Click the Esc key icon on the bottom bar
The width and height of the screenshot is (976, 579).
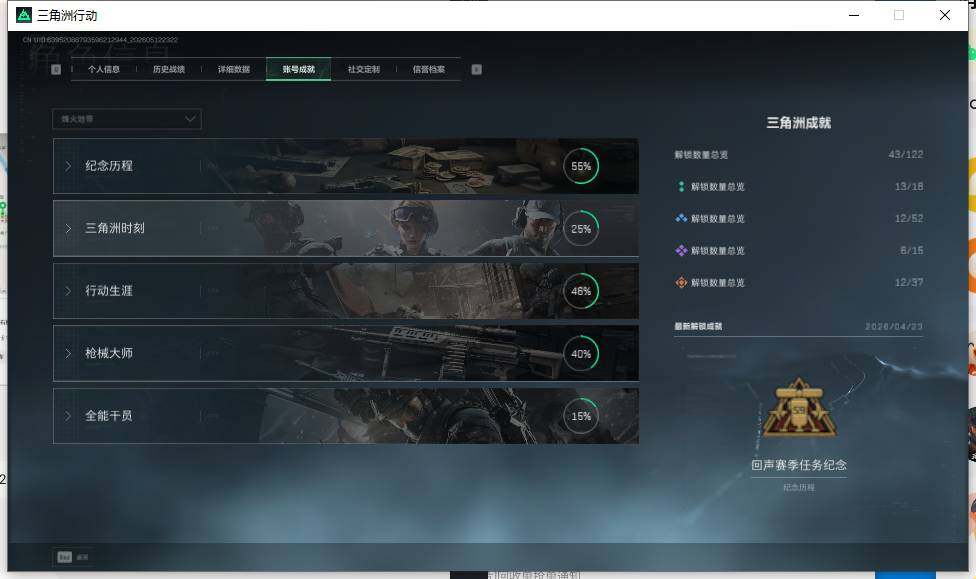point(64,557)
